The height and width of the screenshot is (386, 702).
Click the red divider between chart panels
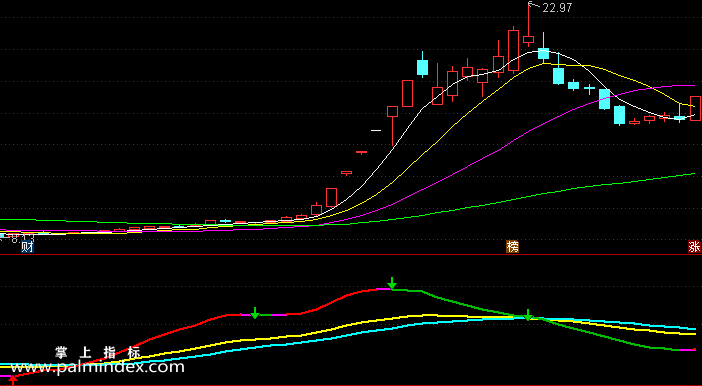click(351, 254)
